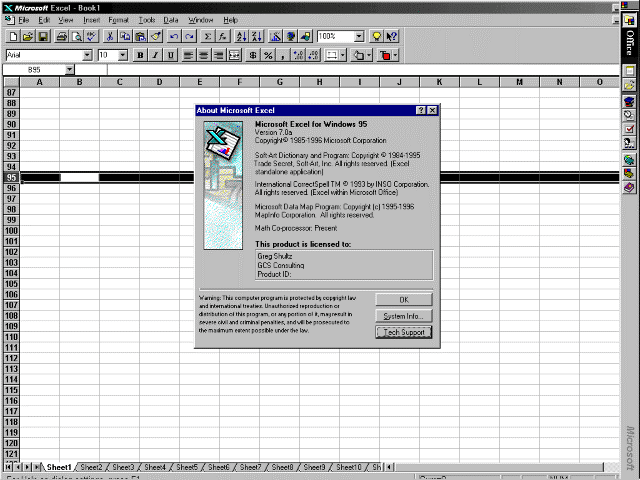Open the Font size dropdown
Screen dimensions: 640x480
point(122,55)
